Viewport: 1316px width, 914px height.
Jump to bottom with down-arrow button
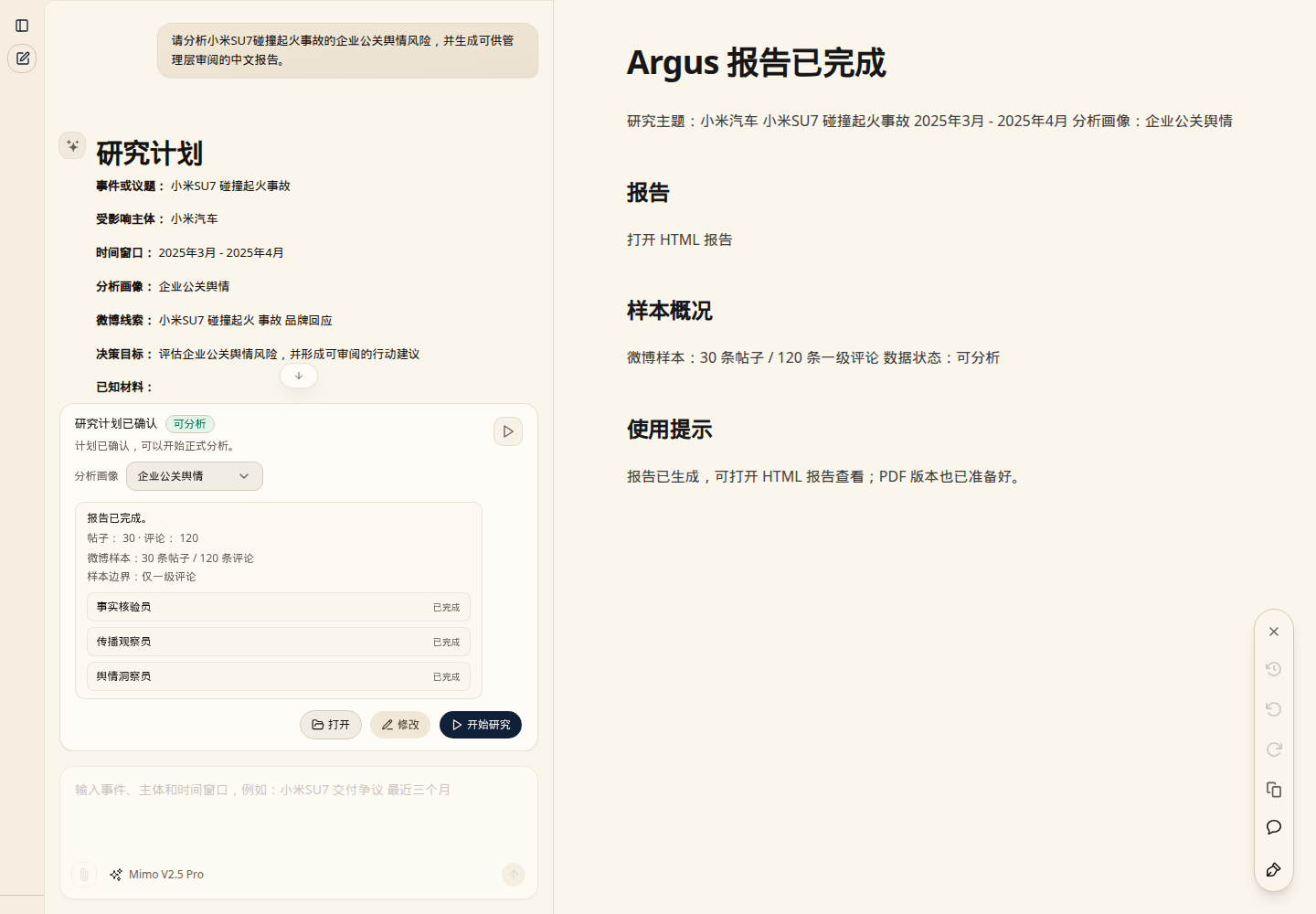(x=299, y=376)
